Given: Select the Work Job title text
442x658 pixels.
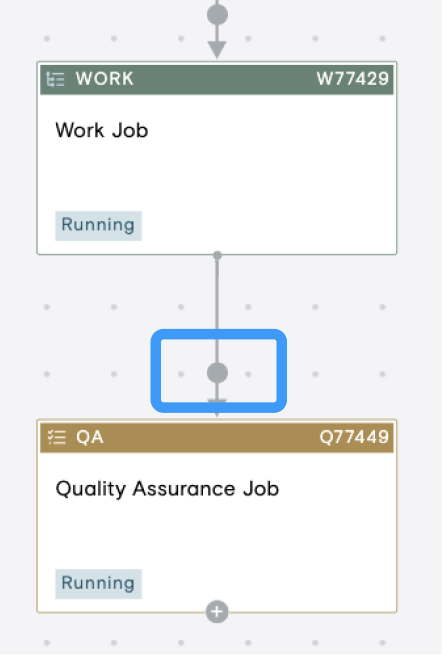Looking at the screenshot, I should coord(102,130).
